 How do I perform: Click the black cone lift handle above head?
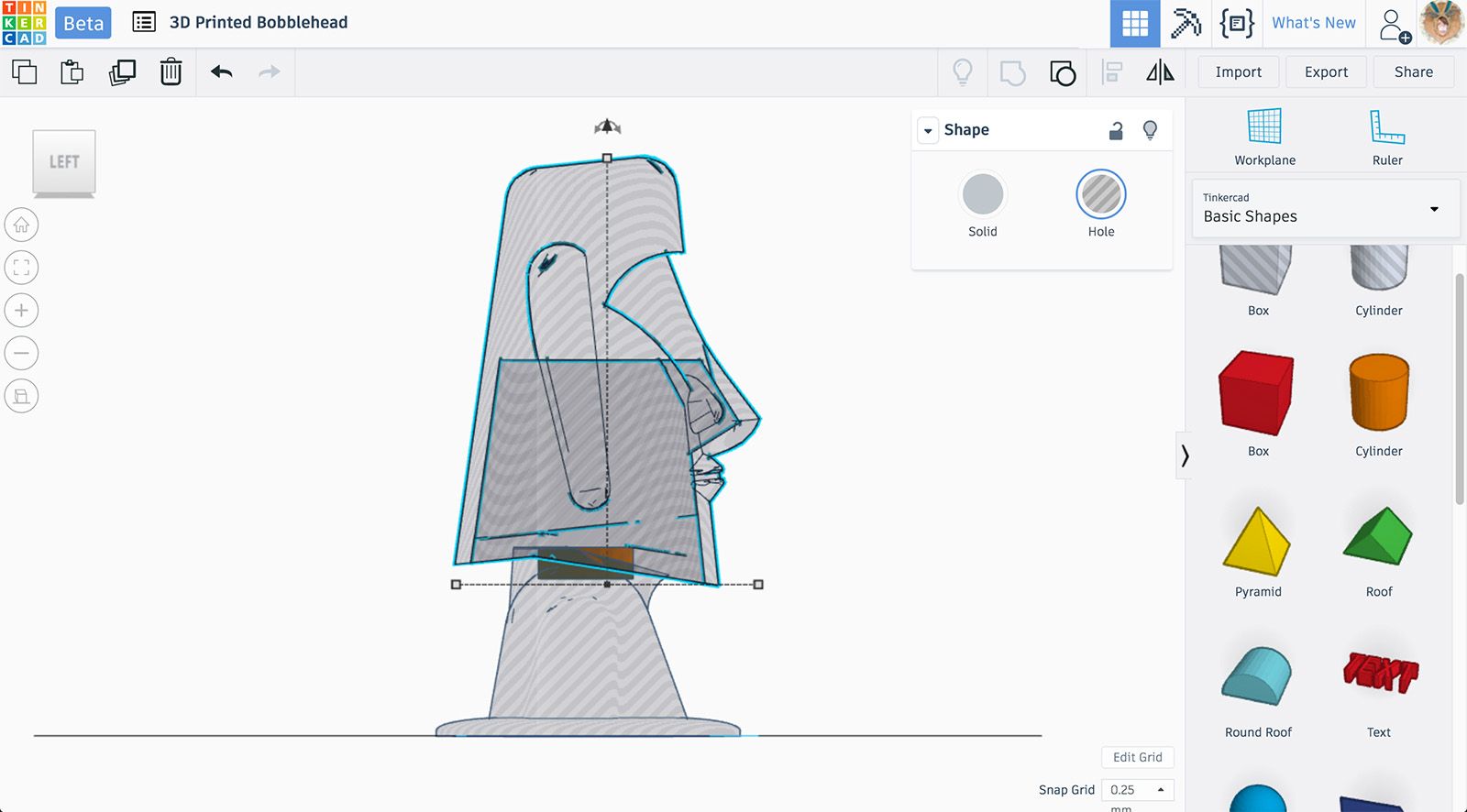tap(607, 126)
